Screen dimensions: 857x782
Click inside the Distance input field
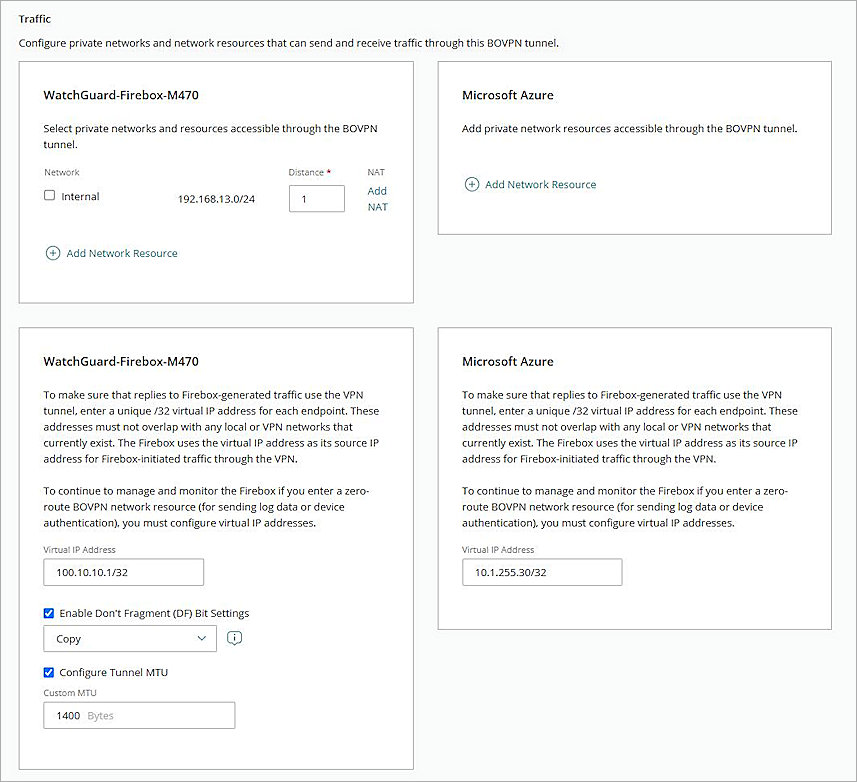(317, 198)
